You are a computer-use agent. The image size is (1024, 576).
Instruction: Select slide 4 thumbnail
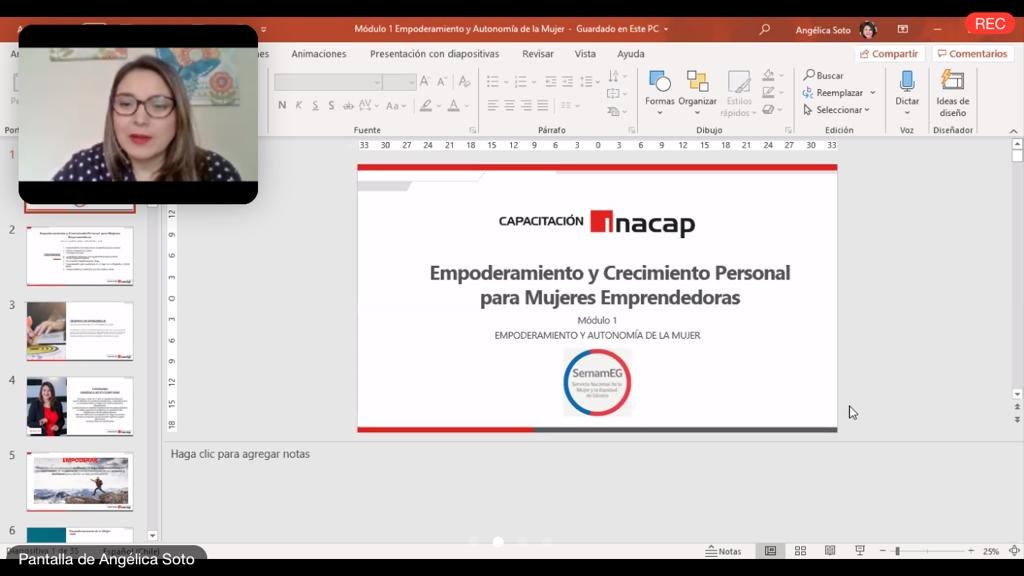pos(80,406)
